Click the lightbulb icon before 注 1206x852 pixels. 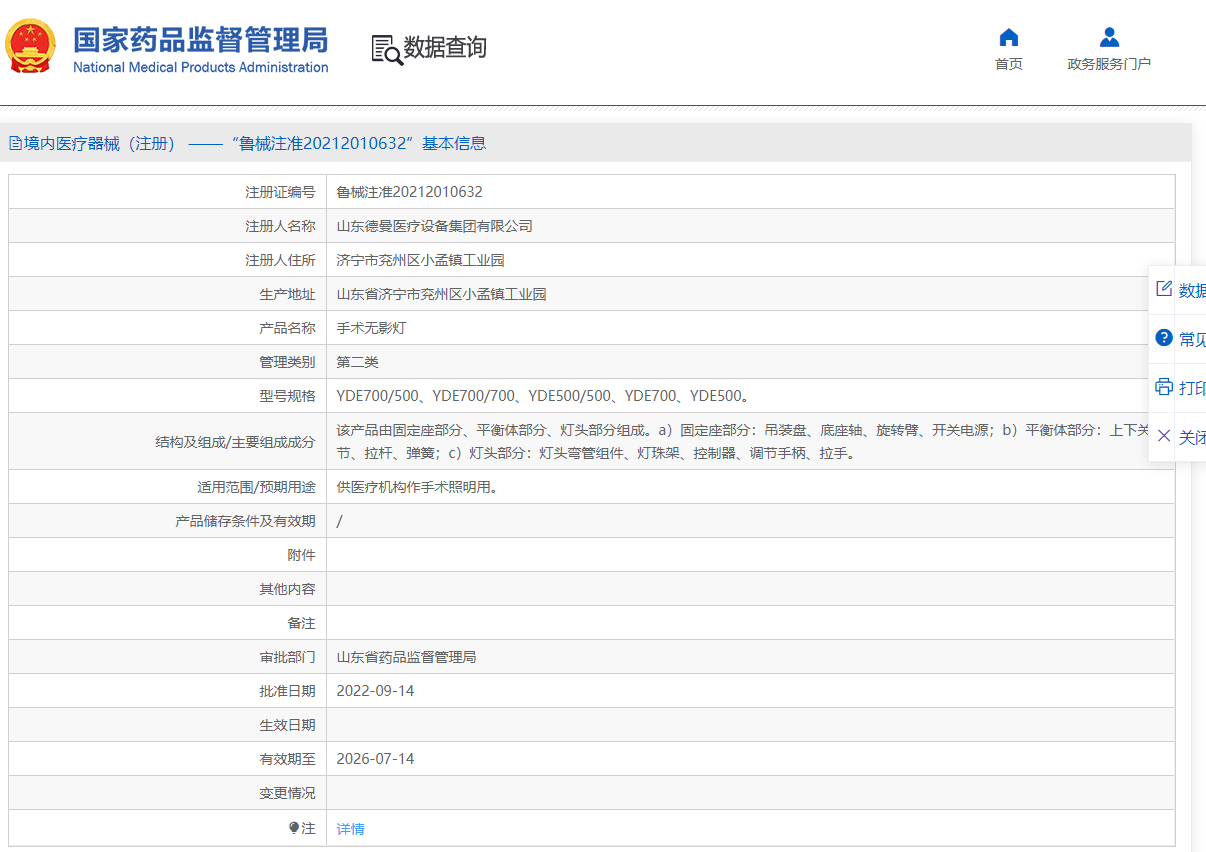point(293,829)
